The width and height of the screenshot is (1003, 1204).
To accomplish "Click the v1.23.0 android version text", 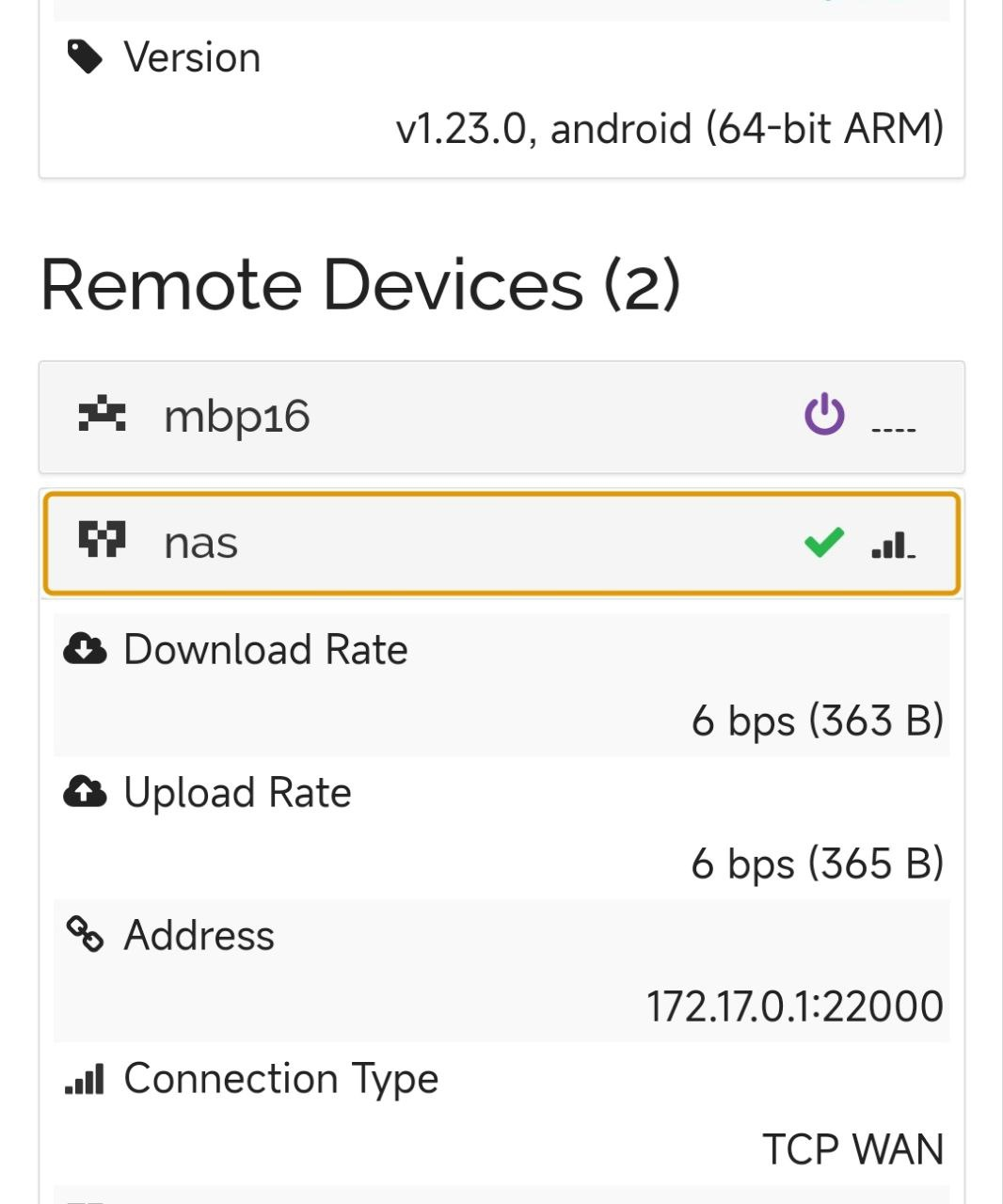I will (670, 129).
